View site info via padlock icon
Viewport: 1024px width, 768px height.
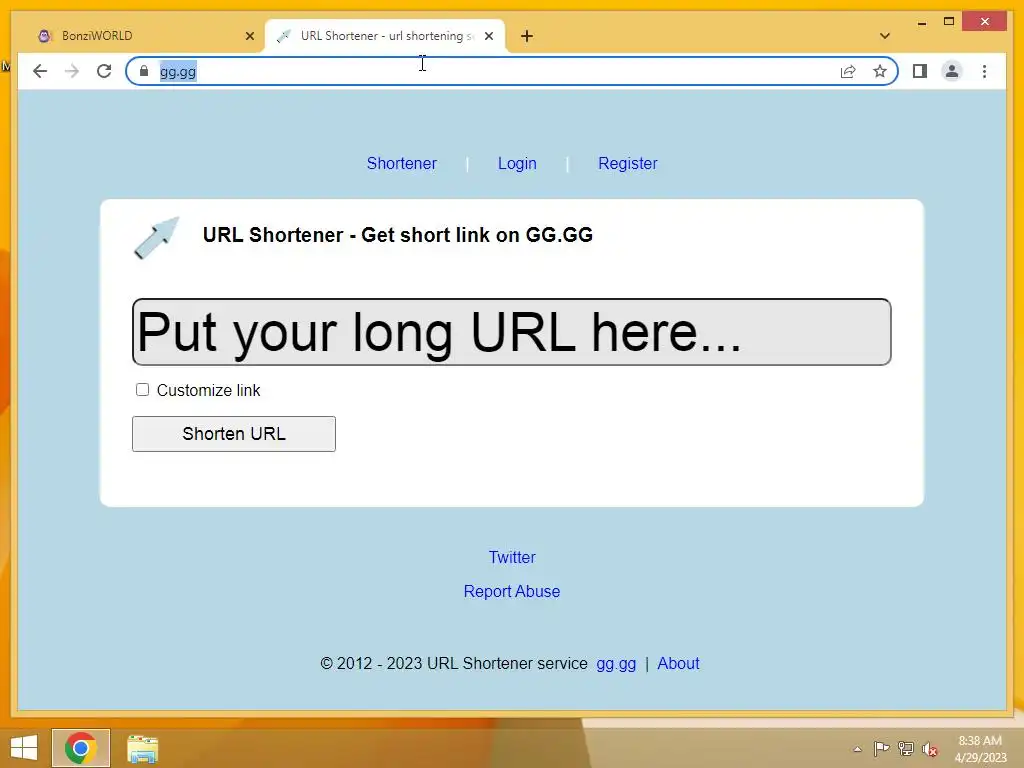tap(144, 71)
